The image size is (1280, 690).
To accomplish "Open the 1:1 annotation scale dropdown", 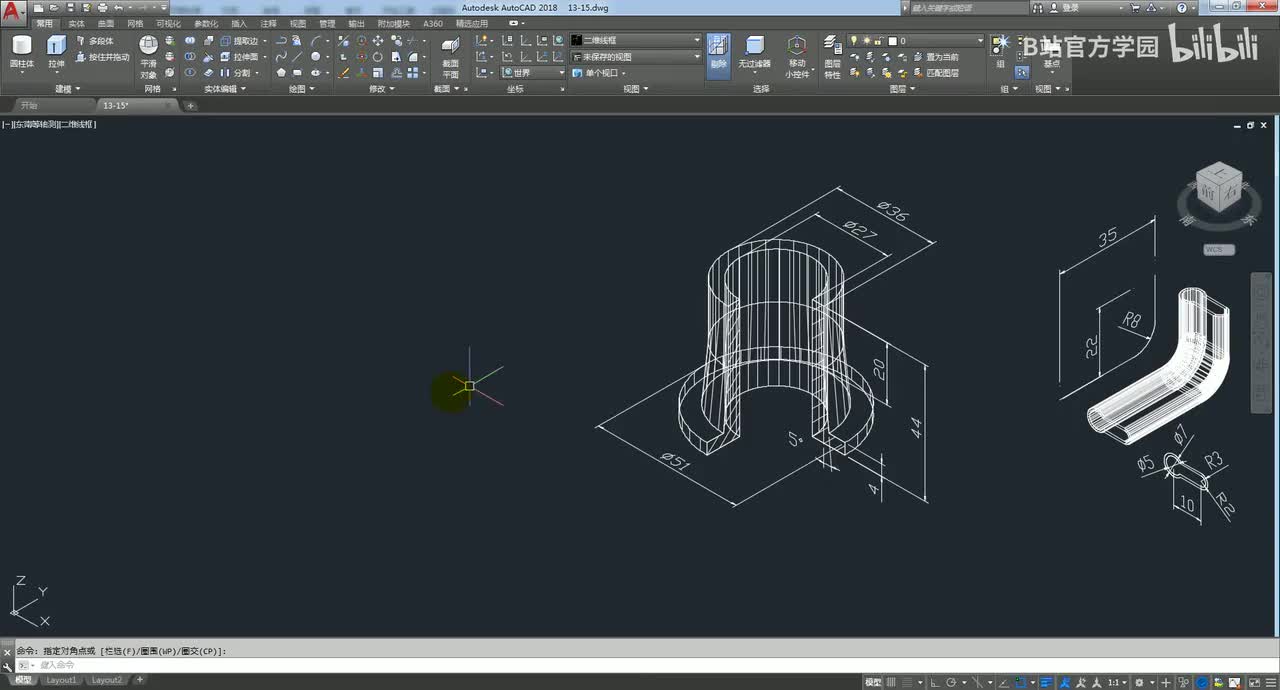I will pyautogui.click(x=1119, y=682).
